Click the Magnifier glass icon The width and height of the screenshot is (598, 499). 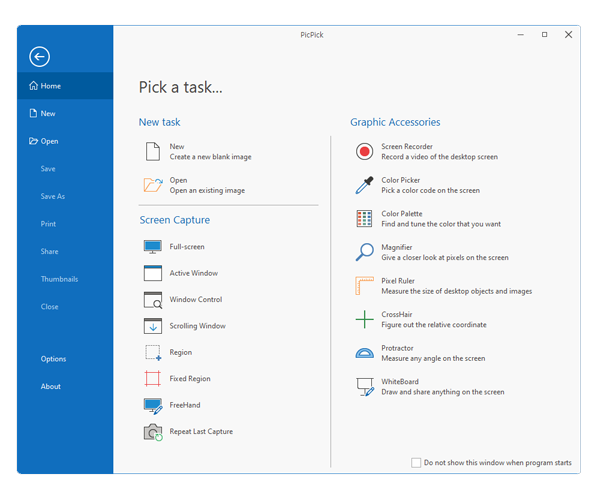click(x=365, y=252)
